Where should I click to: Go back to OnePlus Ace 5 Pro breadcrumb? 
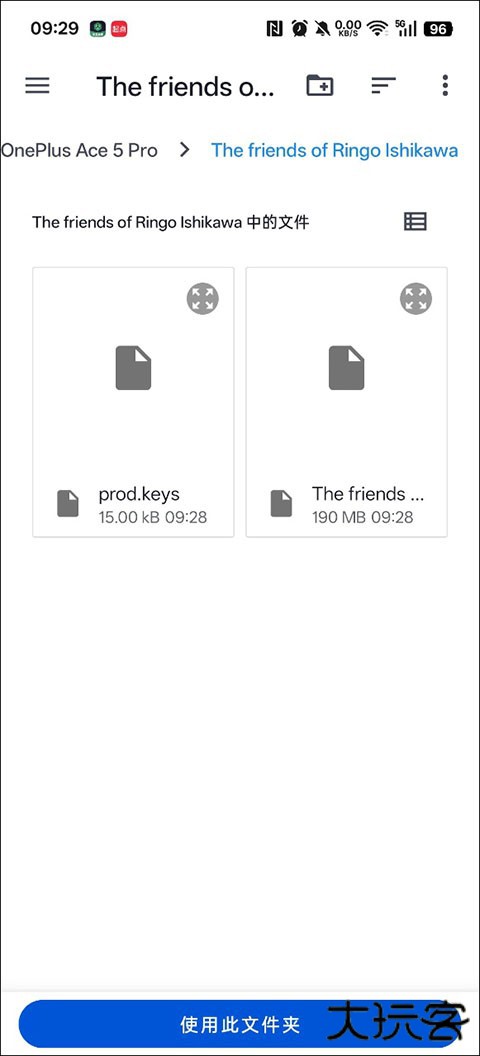point(79,150)
